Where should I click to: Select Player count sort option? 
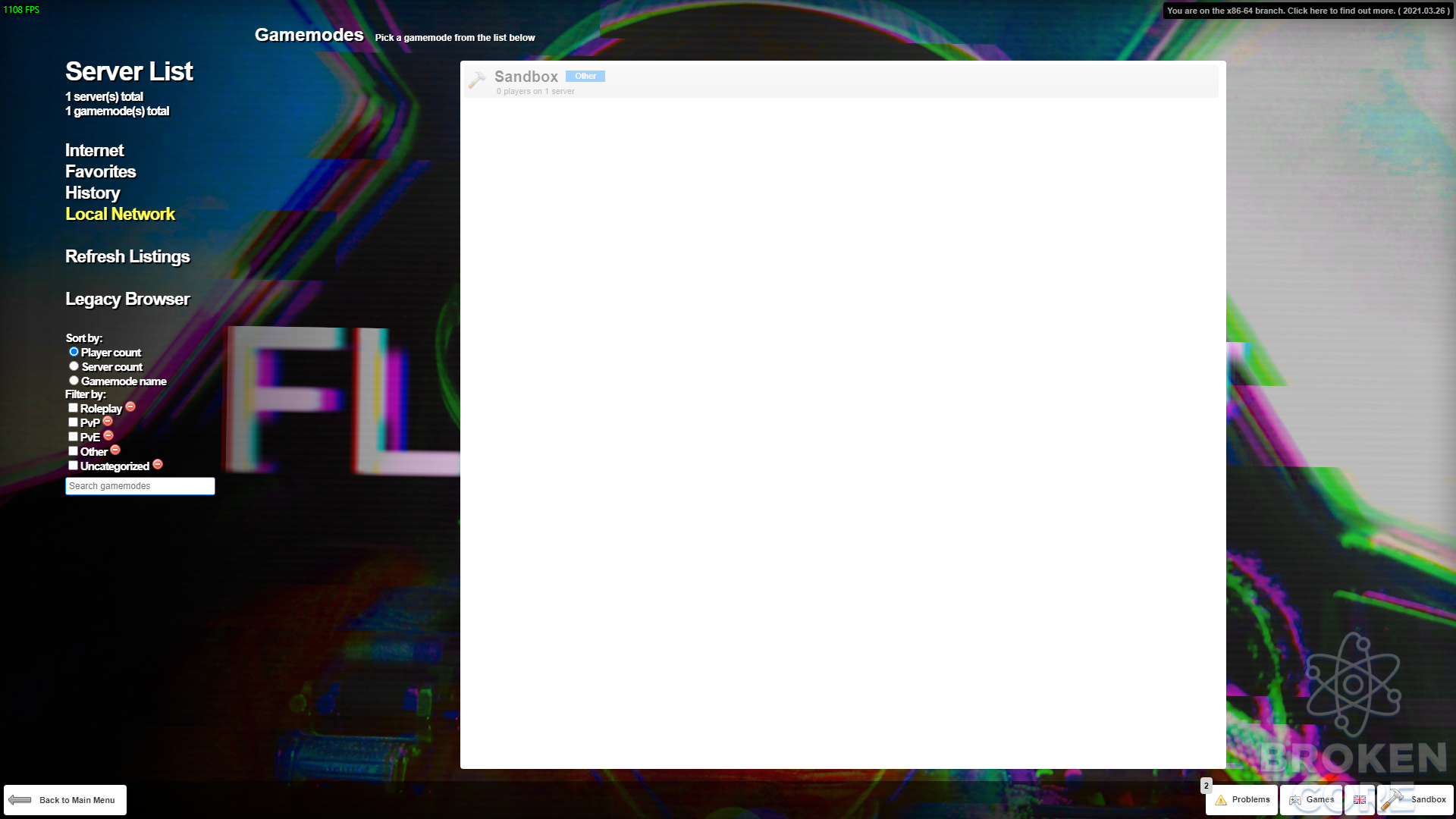click(74, 352)
